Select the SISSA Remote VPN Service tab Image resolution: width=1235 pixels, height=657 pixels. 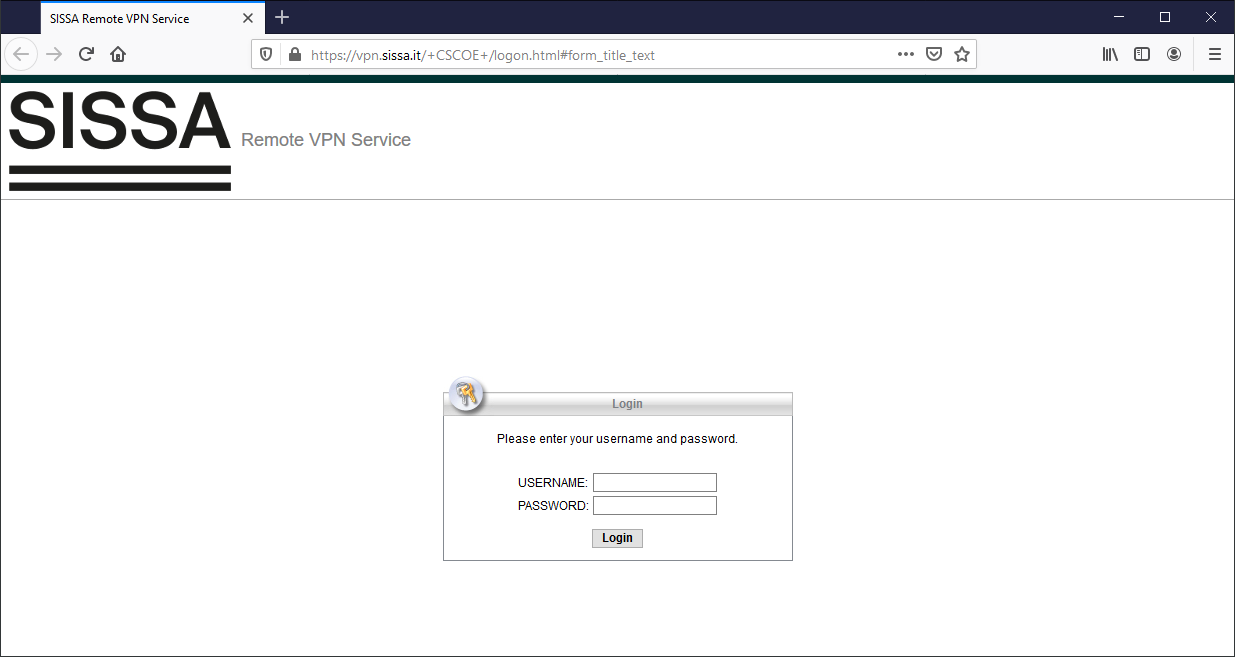(x=153, y=18)
